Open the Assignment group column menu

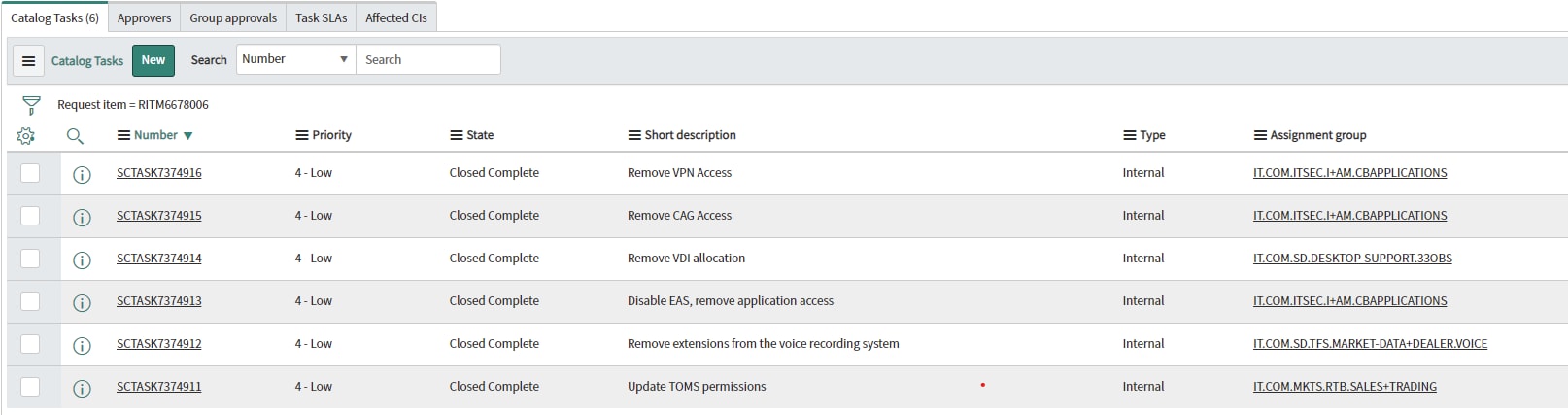pyautogui.click(x=1260, y=135)
